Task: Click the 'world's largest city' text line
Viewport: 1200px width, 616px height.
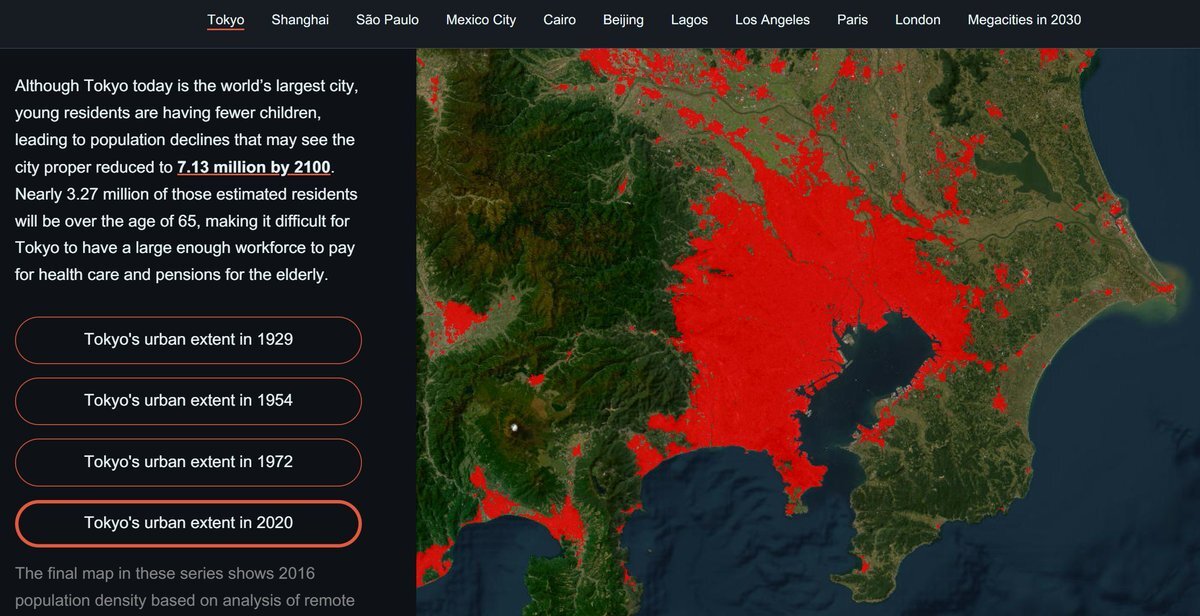Action: click(x=186, y=86)
